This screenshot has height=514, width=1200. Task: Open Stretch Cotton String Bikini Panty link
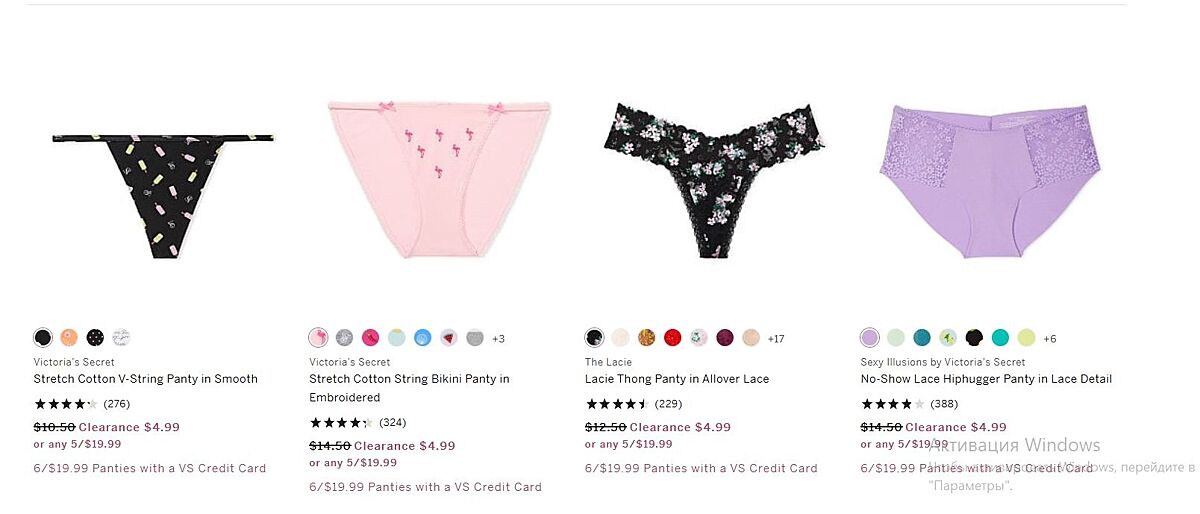click(x=409, y=388)
